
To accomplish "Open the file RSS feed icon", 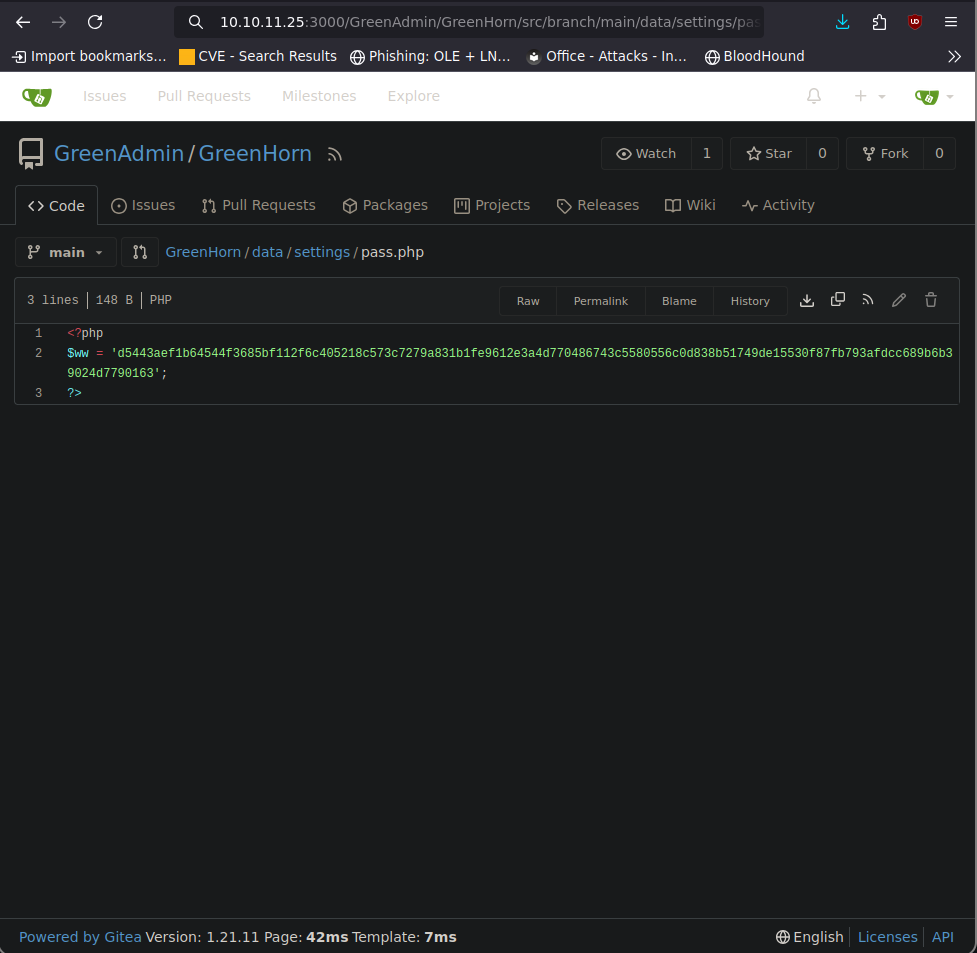I will [x=868, y=300].
